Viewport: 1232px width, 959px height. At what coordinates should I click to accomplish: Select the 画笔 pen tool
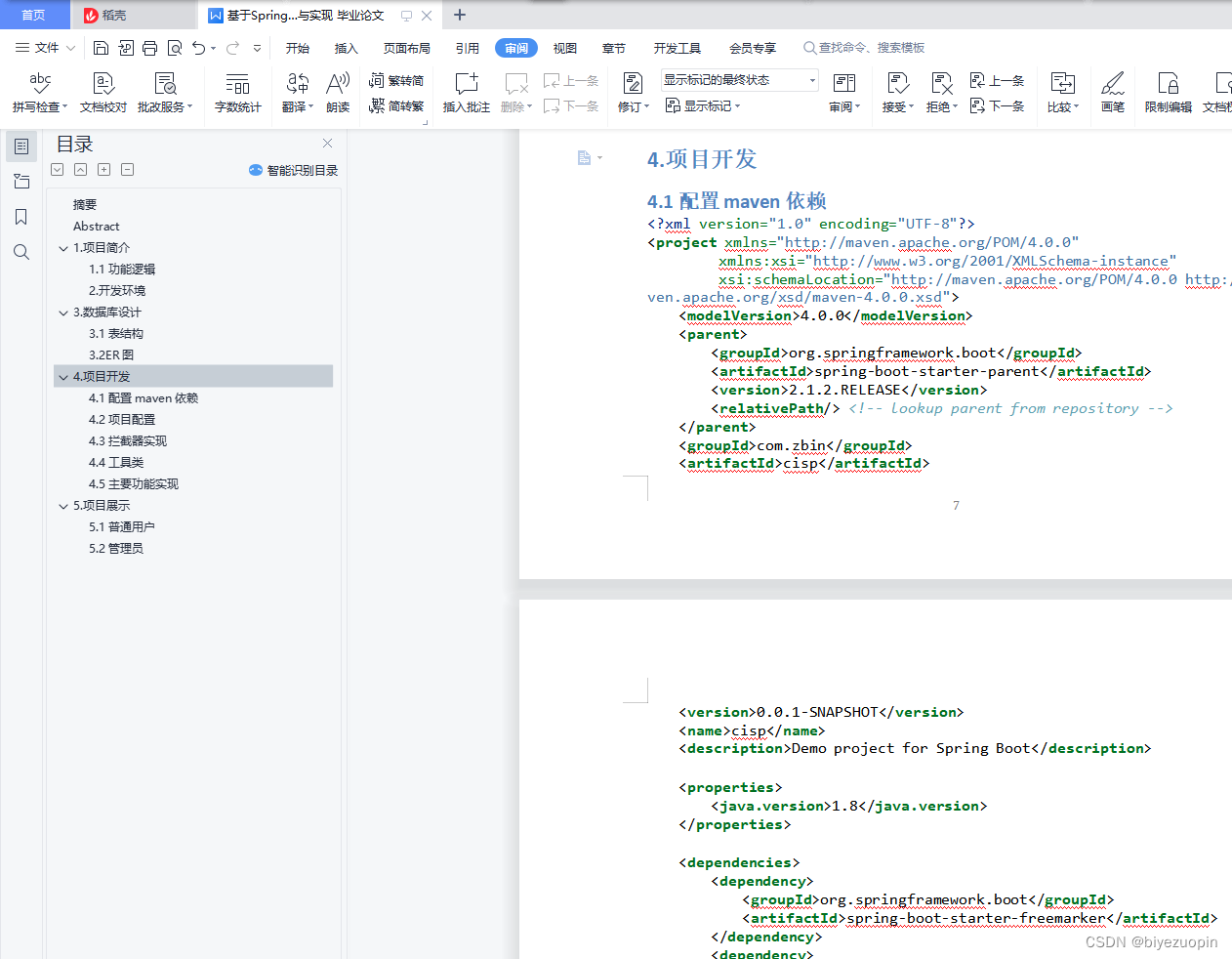click(x=1112, y=92)
